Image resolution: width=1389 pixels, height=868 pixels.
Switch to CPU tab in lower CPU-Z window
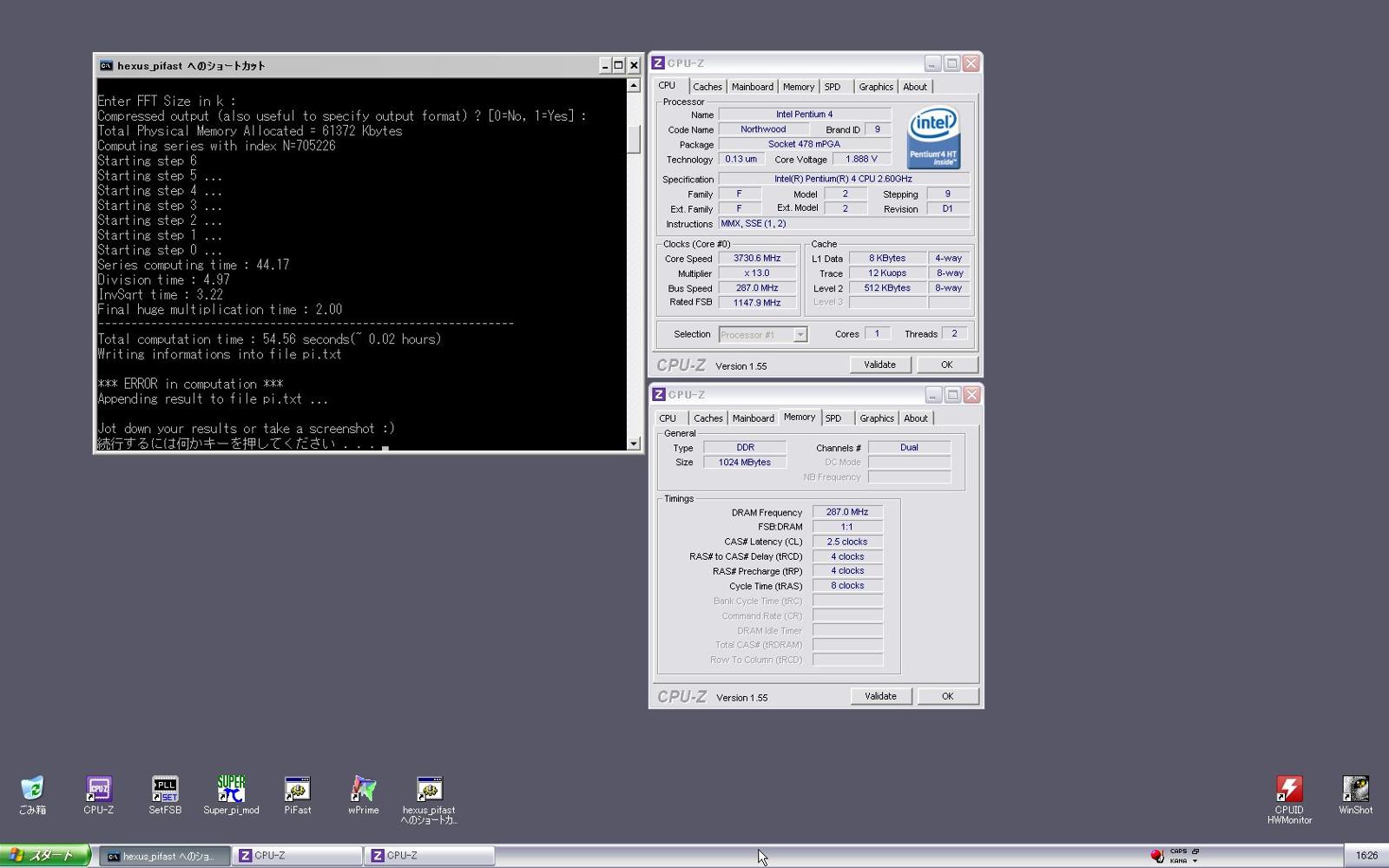click(x=668, y=418)
